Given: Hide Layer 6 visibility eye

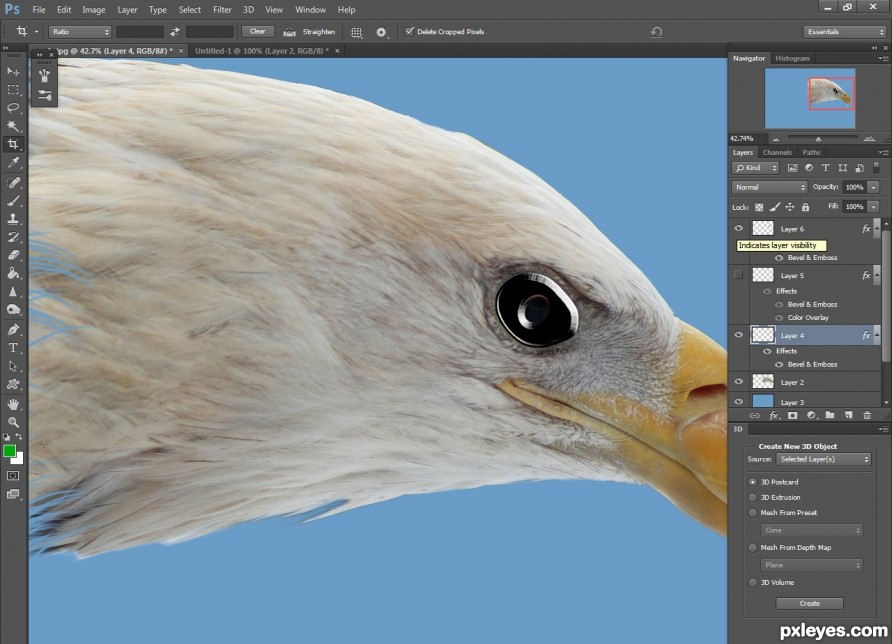Looking at the screenshot, I should (x=738, y=228).
